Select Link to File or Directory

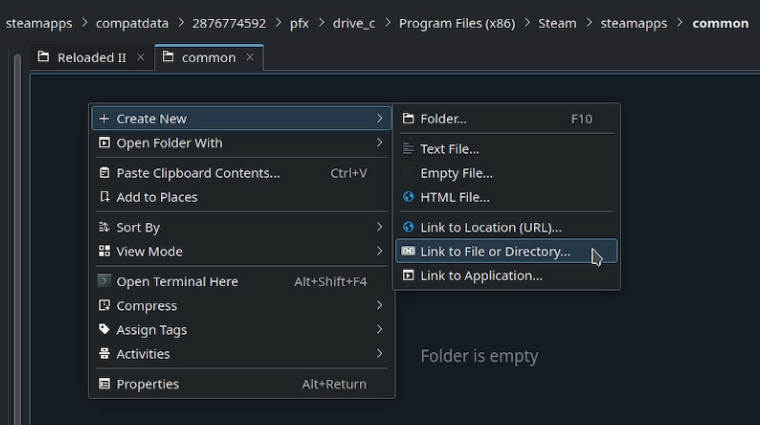(x=495, y=251)
